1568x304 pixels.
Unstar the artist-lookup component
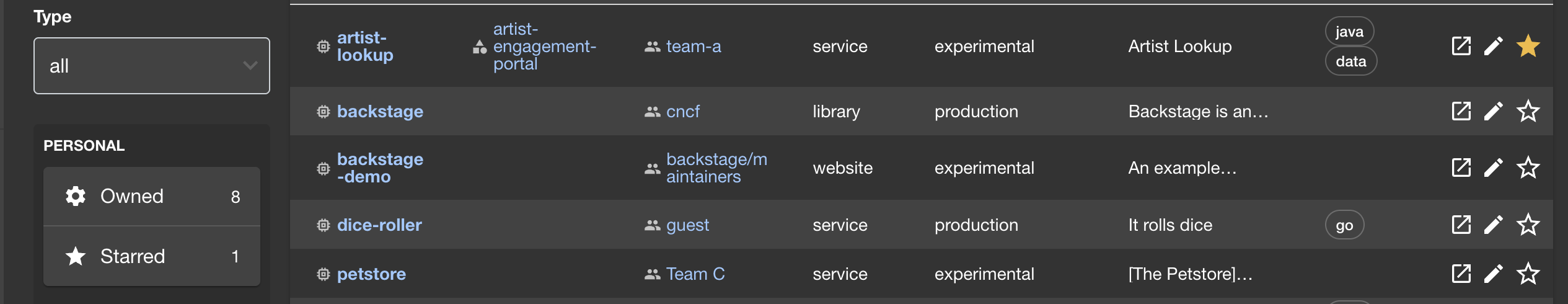[x=1528, y=46]
